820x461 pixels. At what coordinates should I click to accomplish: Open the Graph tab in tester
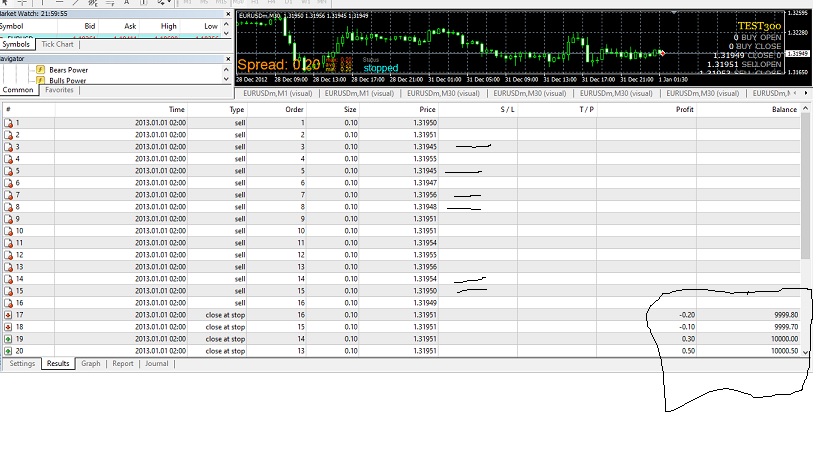click(x=90, y=364)
